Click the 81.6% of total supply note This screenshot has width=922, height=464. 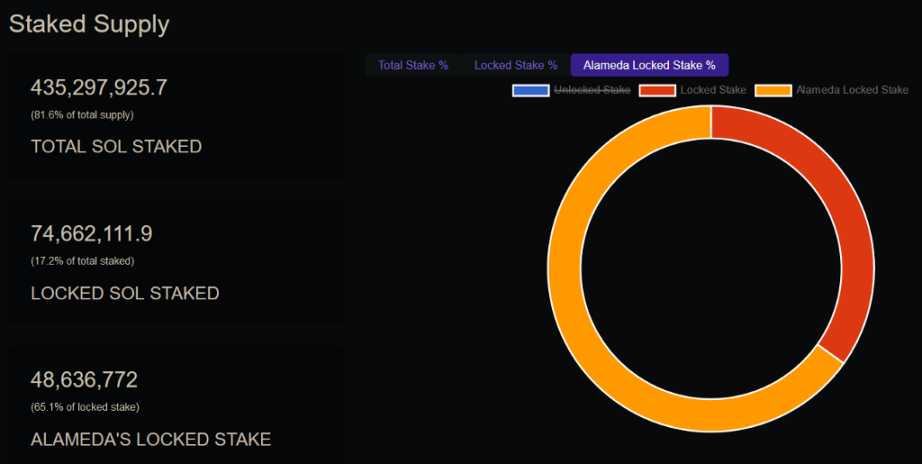(82, 115)
